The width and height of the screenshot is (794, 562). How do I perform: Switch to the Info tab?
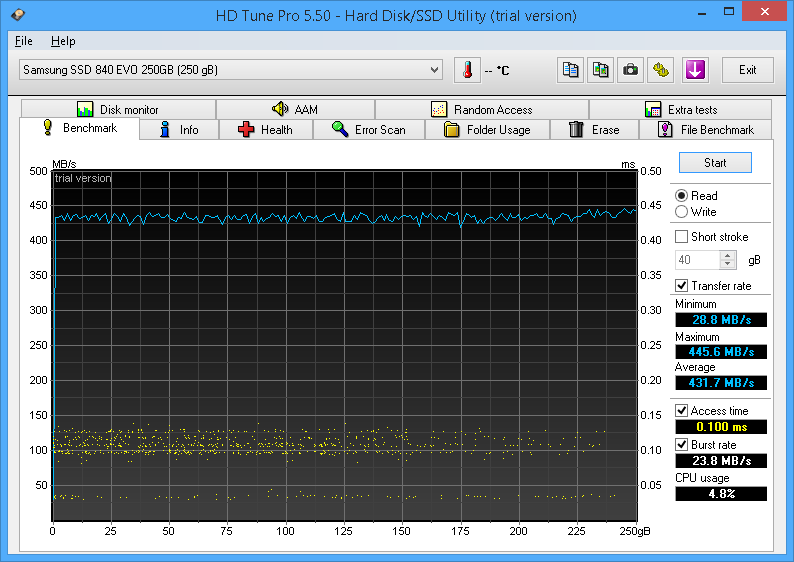tap(179, 130)
